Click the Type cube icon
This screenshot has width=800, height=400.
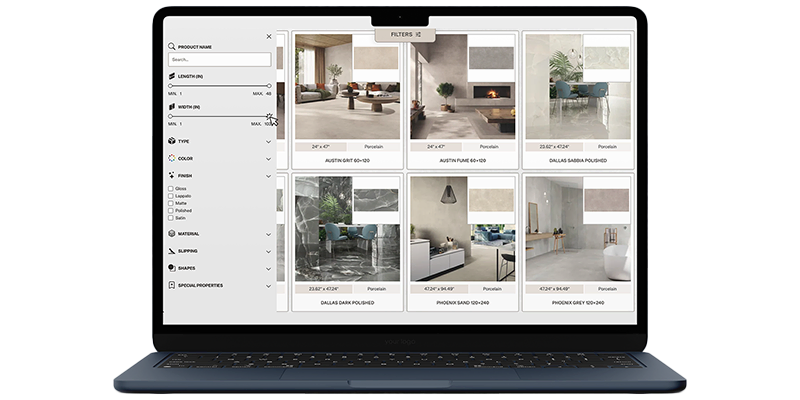click(x=172, y=142)
